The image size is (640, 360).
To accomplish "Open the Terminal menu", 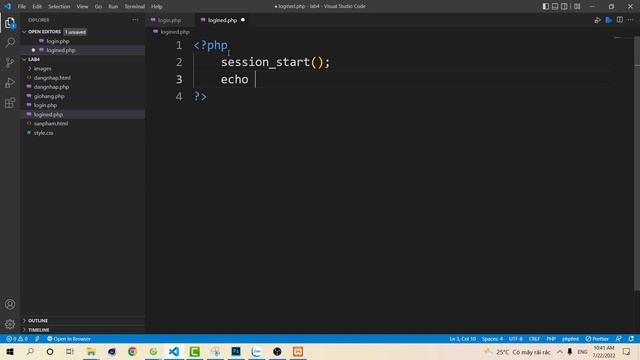I will pyautogui.click(x=134, y=7).
